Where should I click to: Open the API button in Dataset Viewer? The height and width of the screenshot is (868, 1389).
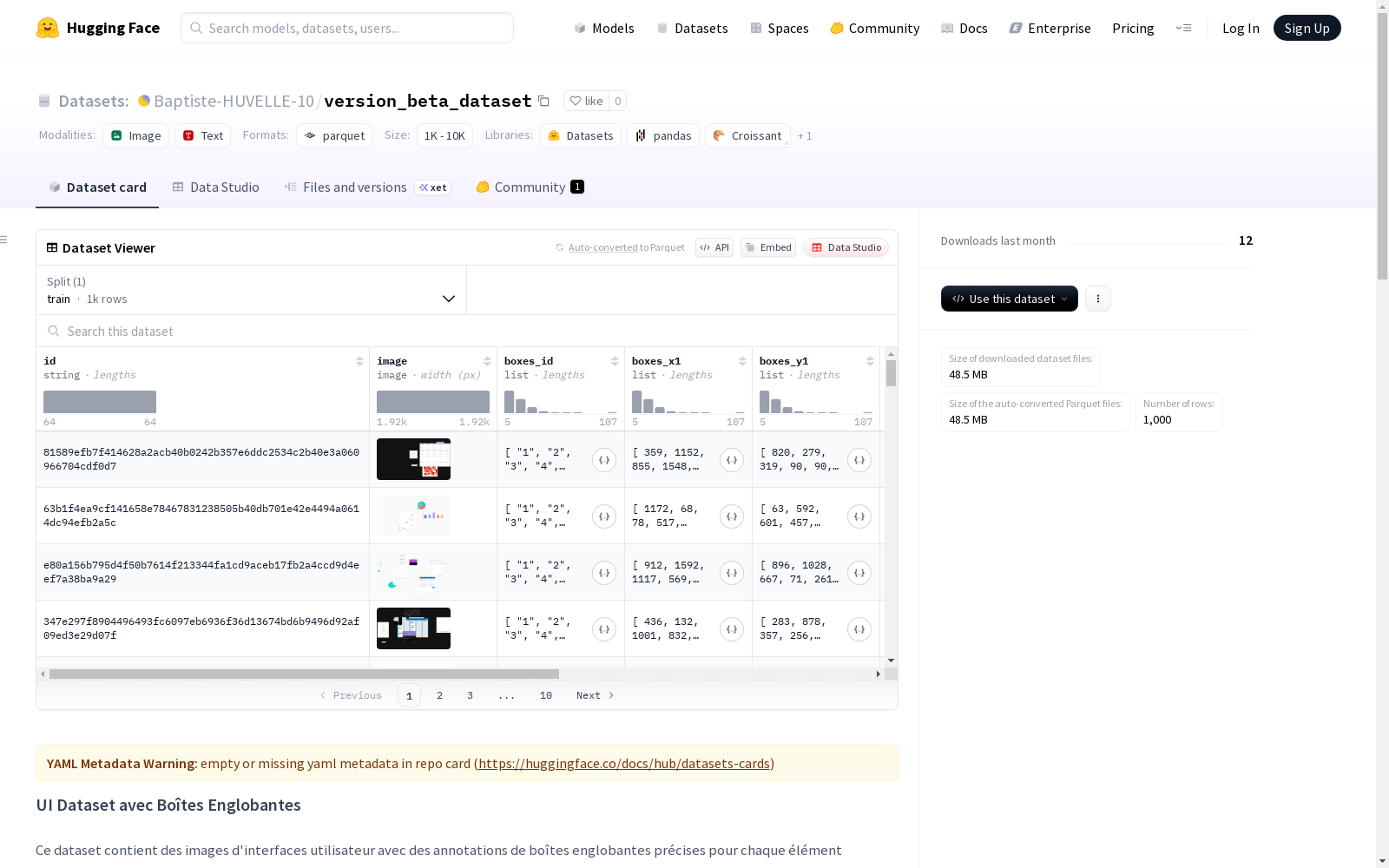pos(714,247)
